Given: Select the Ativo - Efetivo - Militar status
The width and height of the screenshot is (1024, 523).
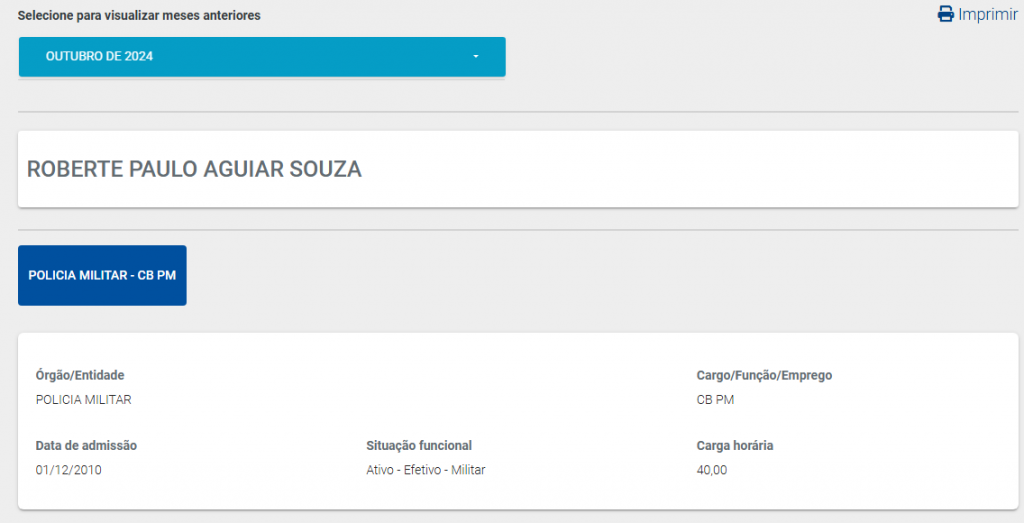Looking at the screenshot, I should point(425,470).
